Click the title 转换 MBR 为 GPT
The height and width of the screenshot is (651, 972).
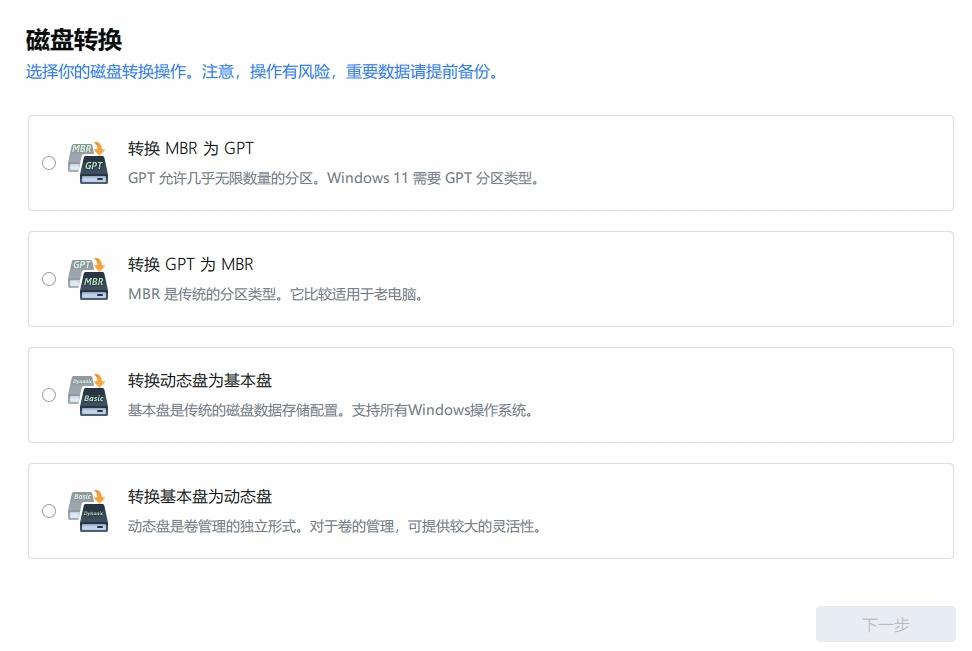click(x=190, y=147)
